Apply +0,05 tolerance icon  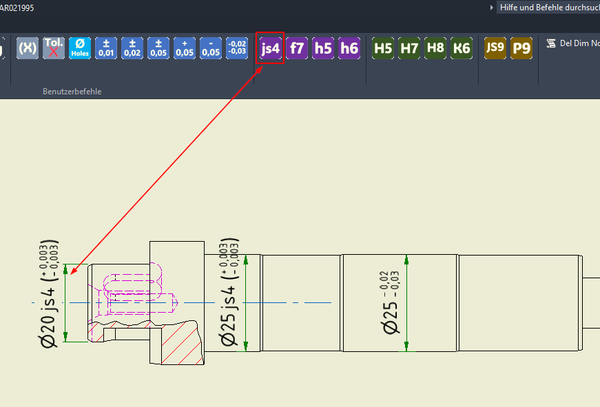click(x=184, y=48)
